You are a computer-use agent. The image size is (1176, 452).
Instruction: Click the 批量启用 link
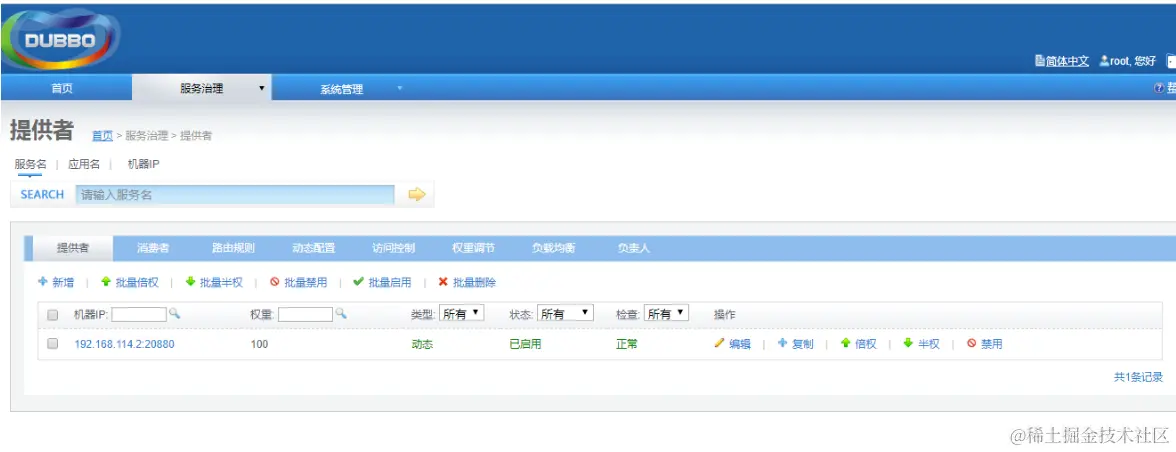390,283
